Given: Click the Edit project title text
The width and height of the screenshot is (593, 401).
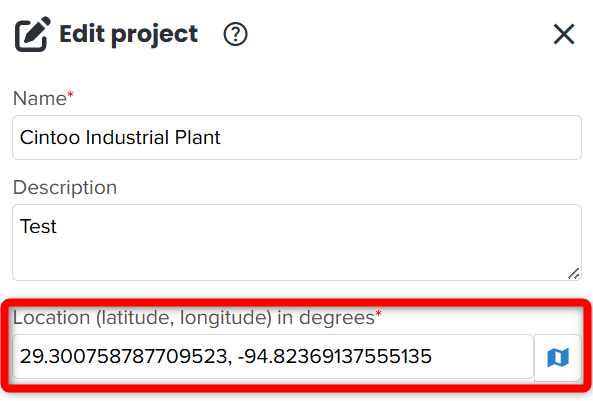Looking at the screenshot, I should 129,34.
